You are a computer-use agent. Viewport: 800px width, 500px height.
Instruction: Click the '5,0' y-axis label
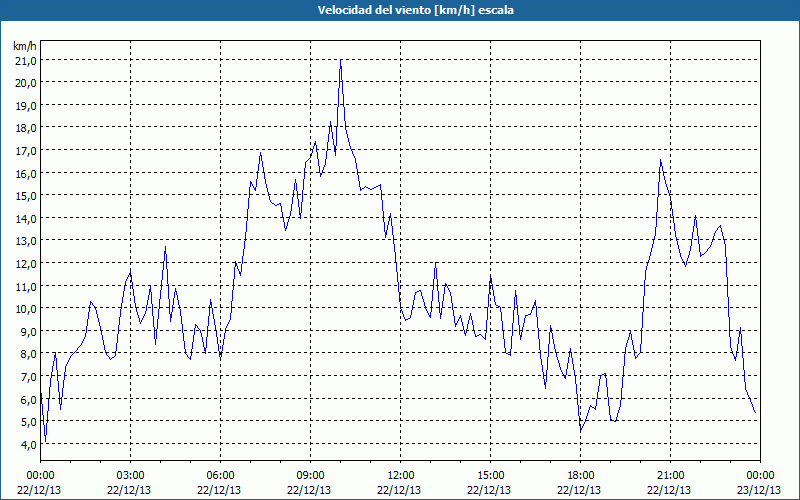click(28, 422)
